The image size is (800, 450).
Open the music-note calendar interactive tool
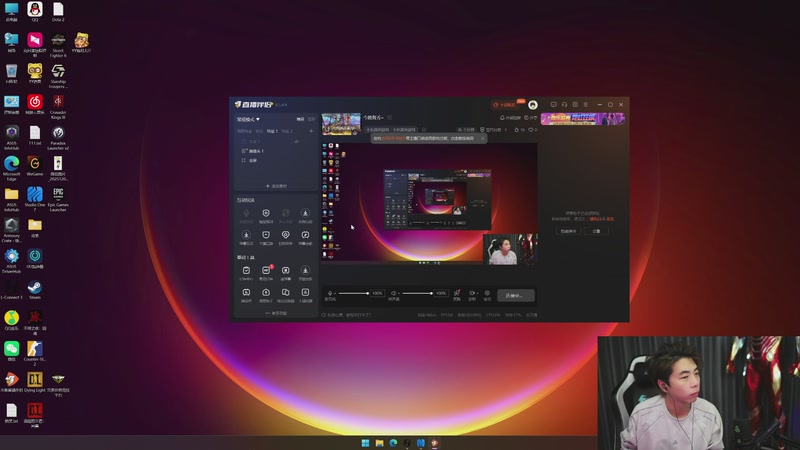(305, 237)
